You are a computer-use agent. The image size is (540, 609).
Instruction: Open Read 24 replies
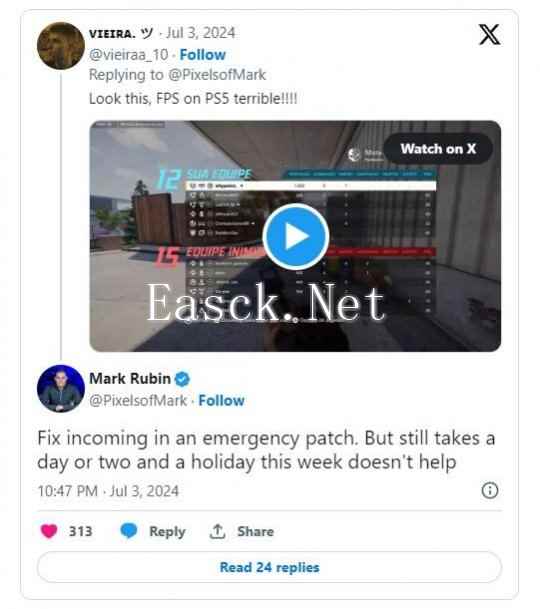(x=270, y=567)
